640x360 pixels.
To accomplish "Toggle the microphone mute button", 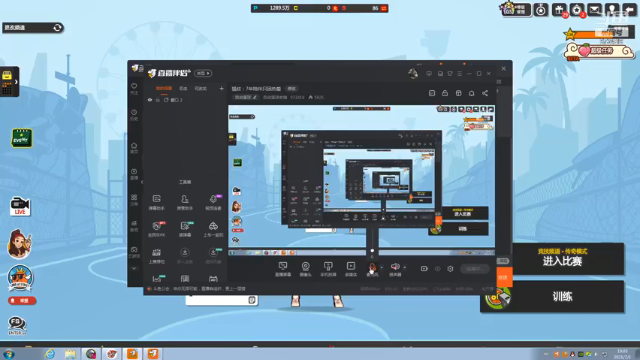I will pos(372,267).
